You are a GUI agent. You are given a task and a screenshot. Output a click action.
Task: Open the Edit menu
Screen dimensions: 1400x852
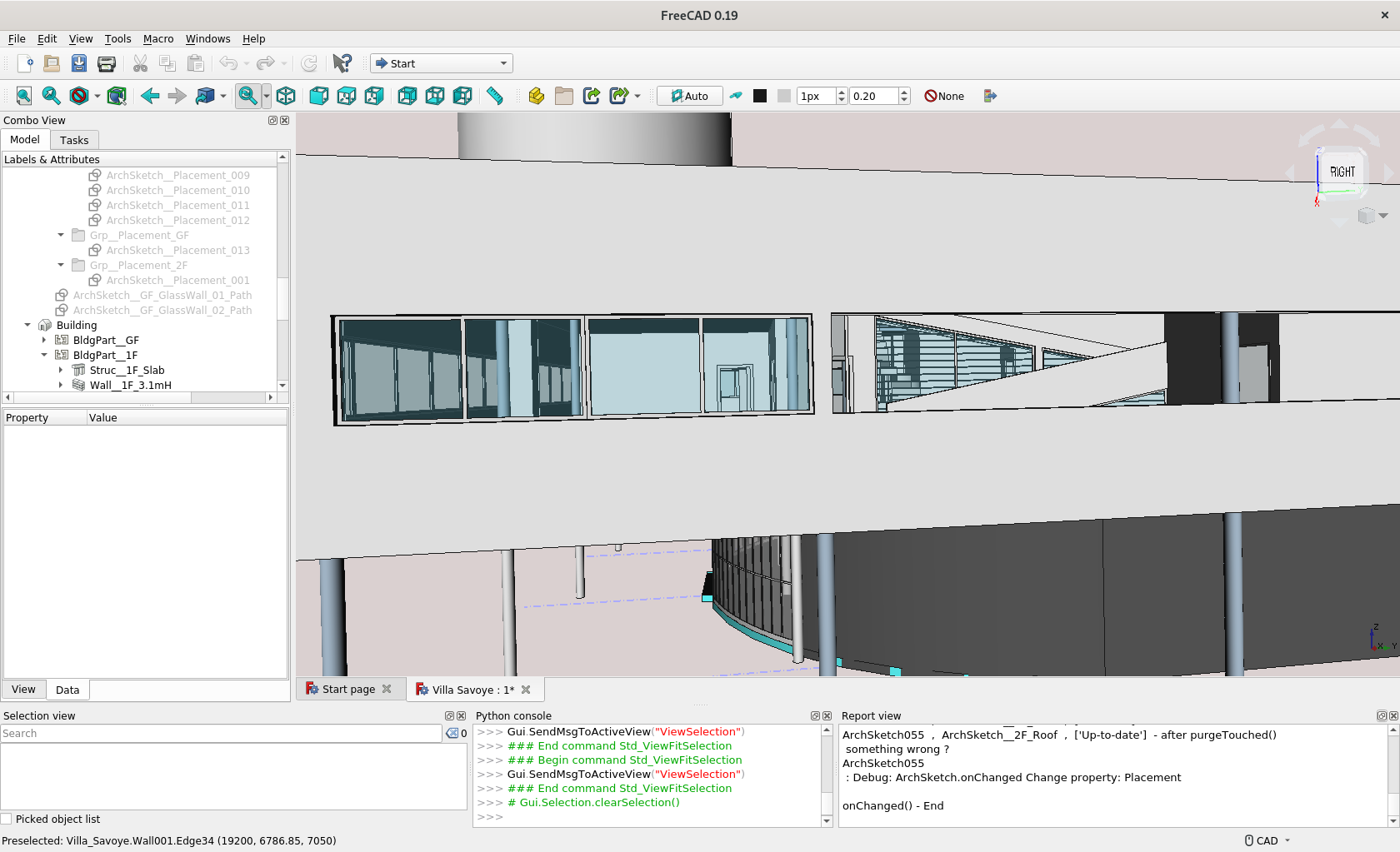click(47, 38)
